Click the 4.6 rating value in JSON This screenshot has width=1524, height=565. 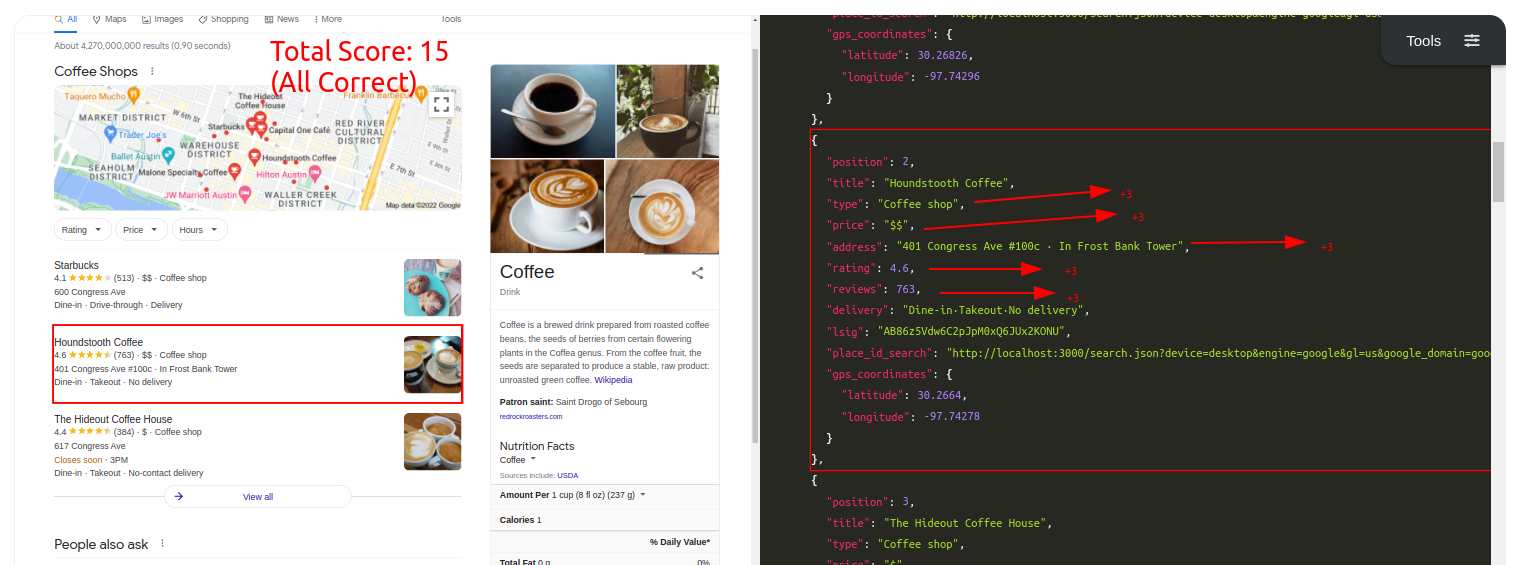900,268
